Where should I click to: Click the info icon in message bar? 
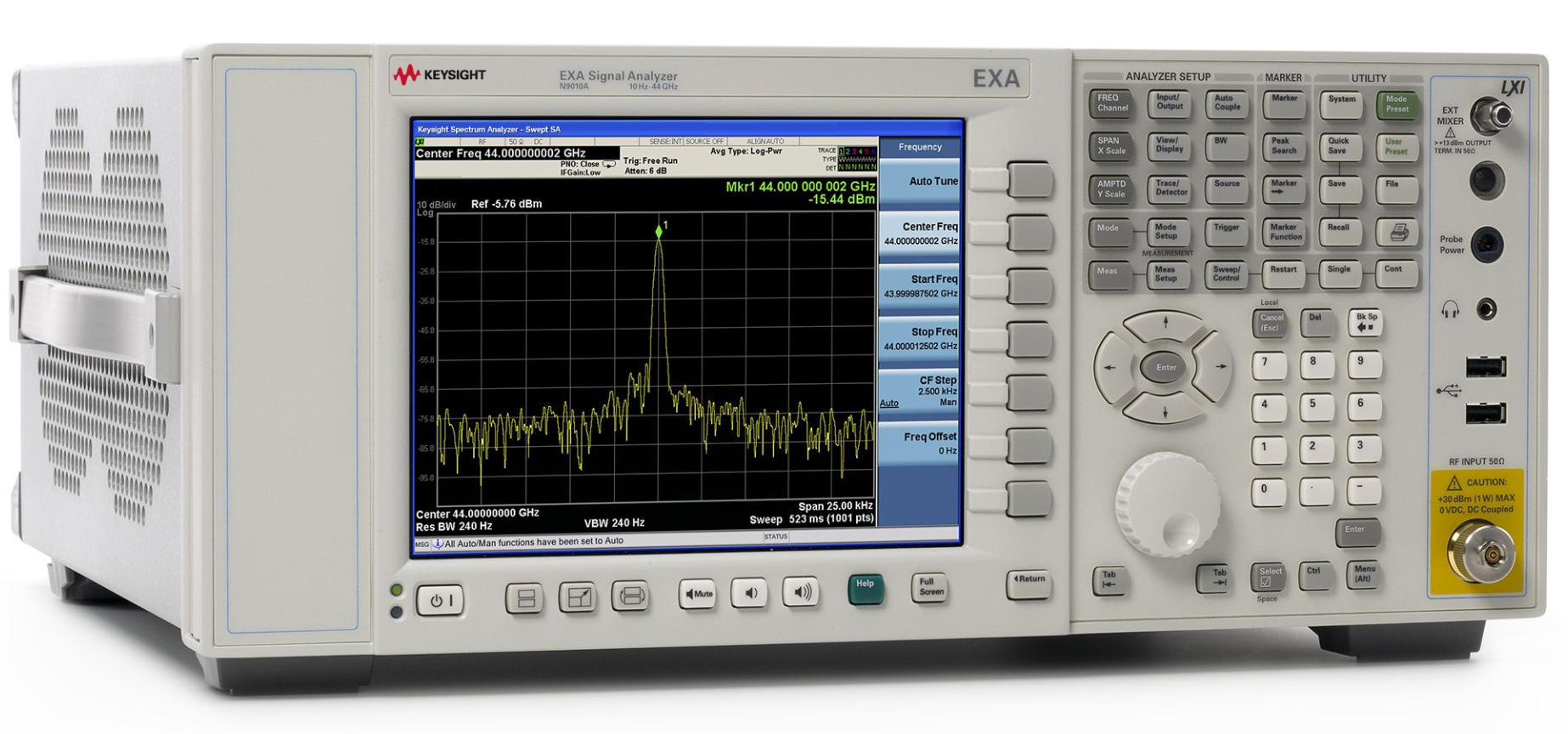coord(437,543)
